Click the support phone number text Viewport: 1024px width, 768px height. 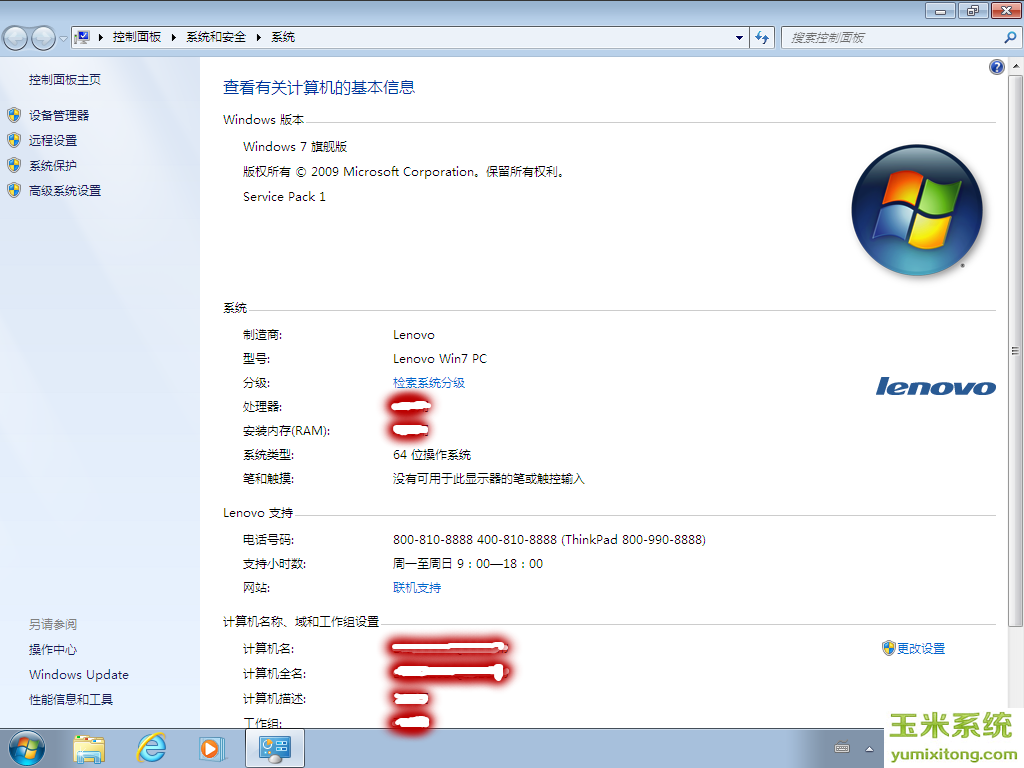(549, 540)
